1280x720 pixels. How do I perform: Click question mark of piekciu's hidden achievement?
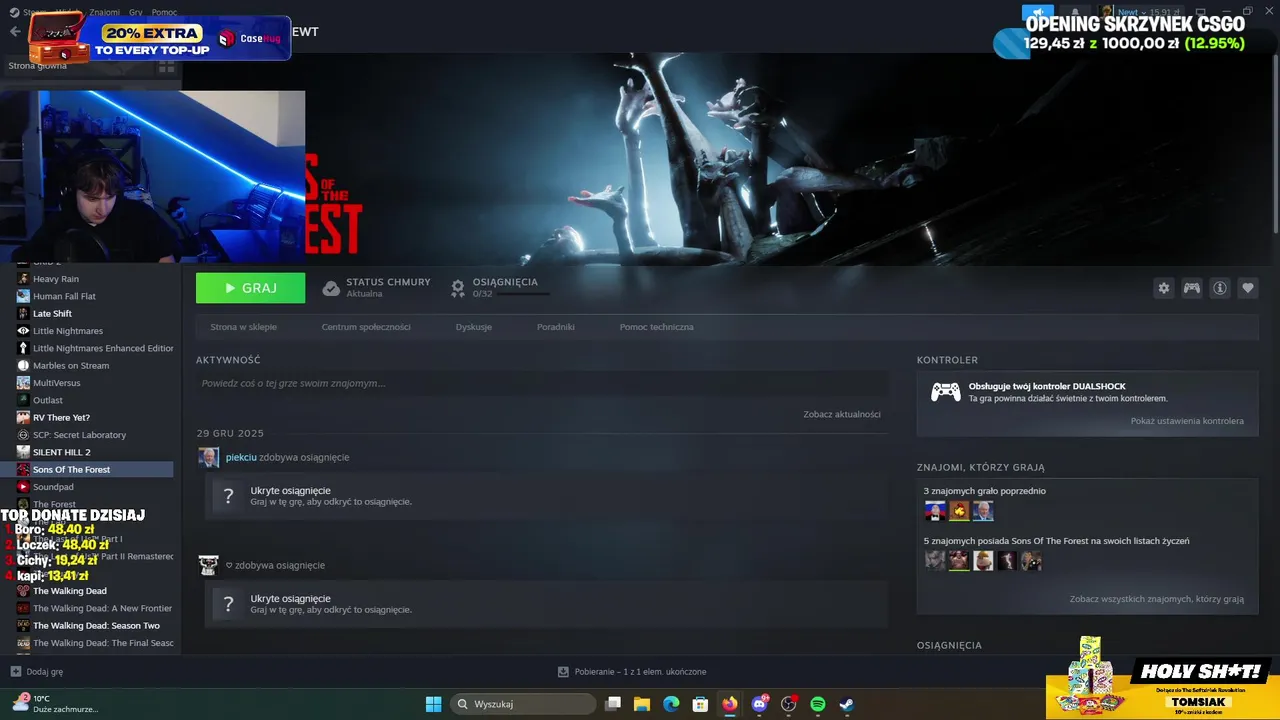point(228,496)
